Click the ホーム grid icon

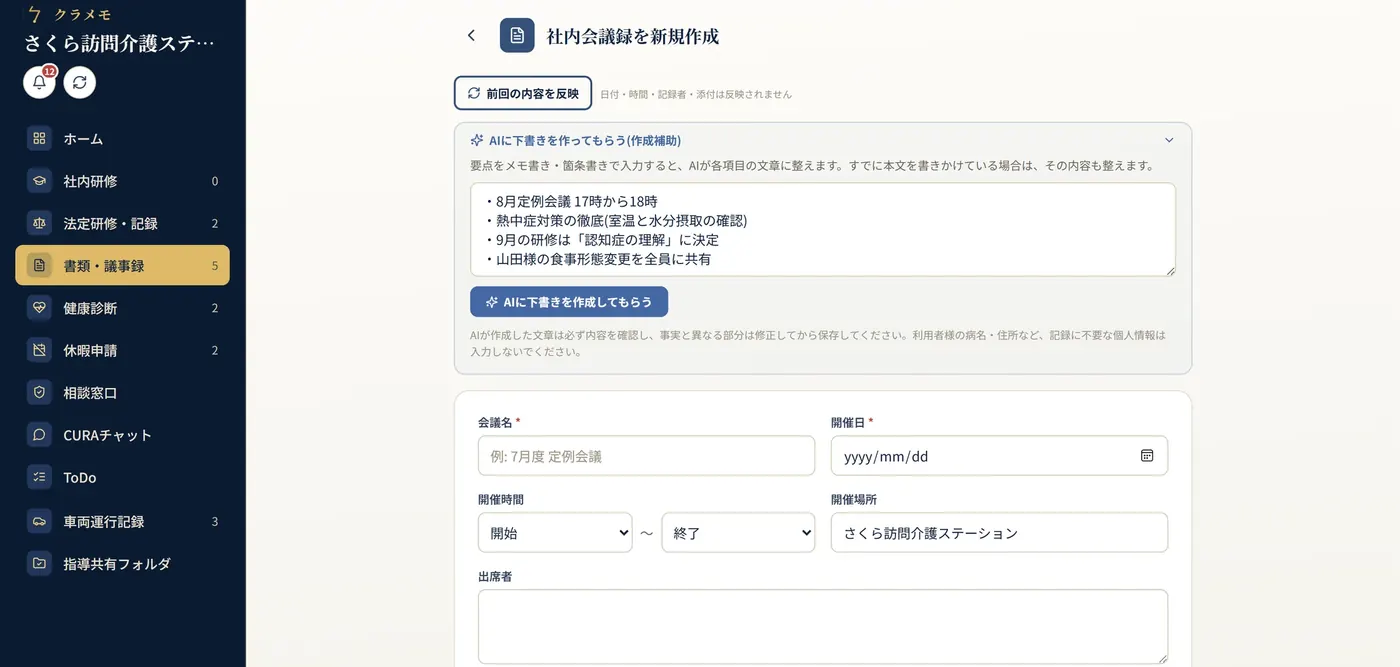(x=39, y=139)
